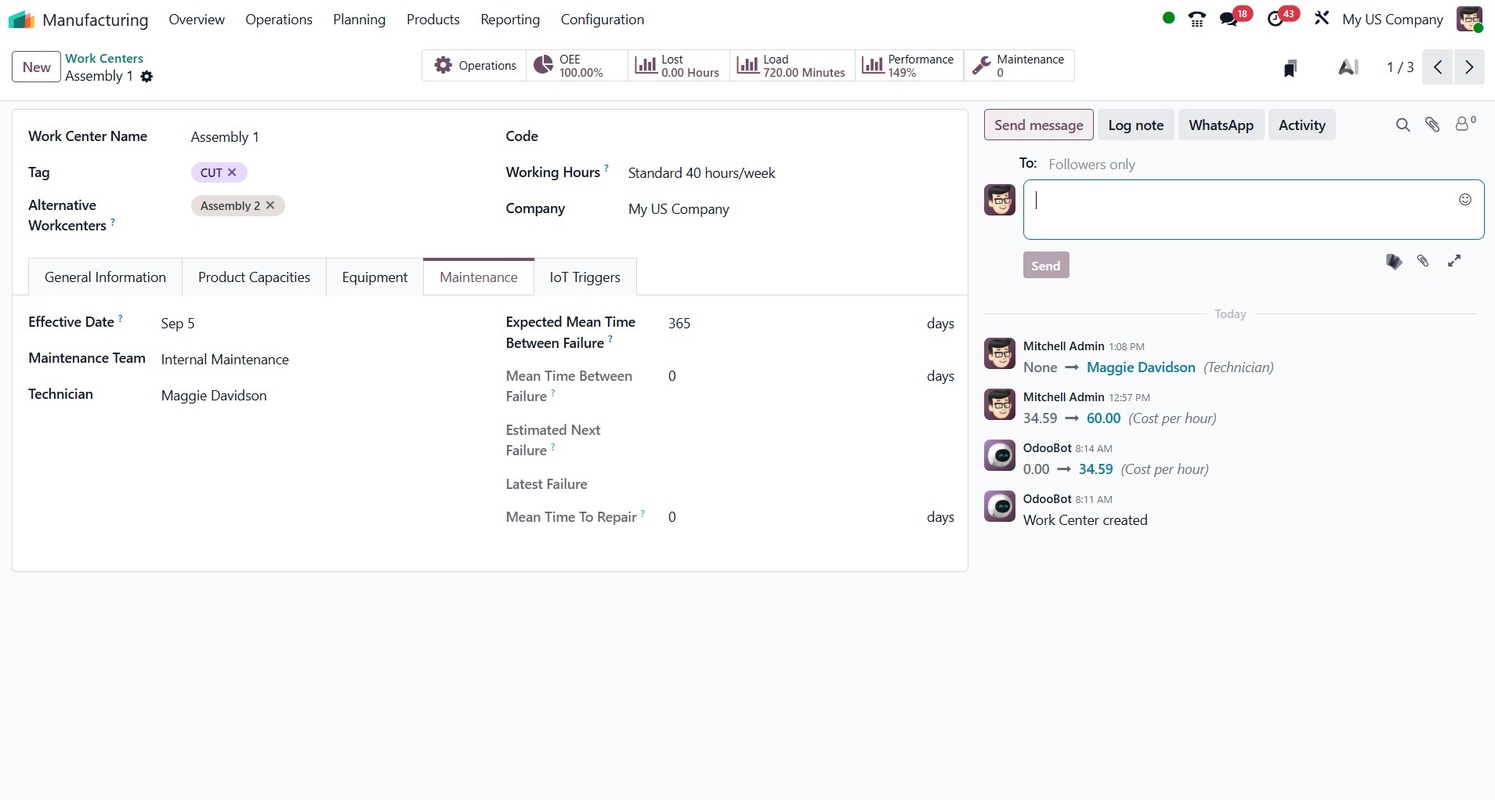1495x800 pixels.
Task: Open canned responses icon below message box
Action: [x=1394, y=261]
